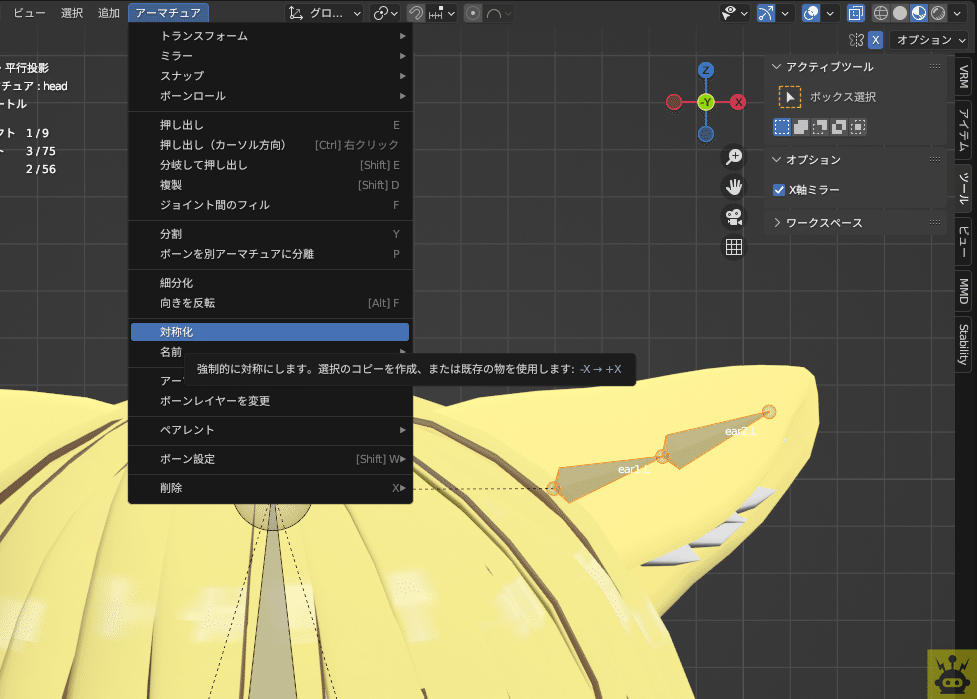977x699 pixels.
Task: Click the blue Z axis gizmo ball
Action: [705, 70]
